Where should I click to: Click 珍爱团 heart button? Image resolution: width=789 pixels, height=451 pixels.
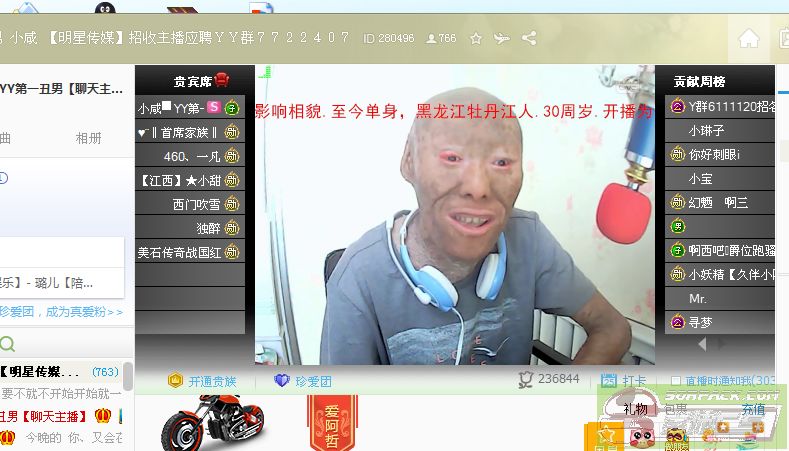click(x=303, y=381)
